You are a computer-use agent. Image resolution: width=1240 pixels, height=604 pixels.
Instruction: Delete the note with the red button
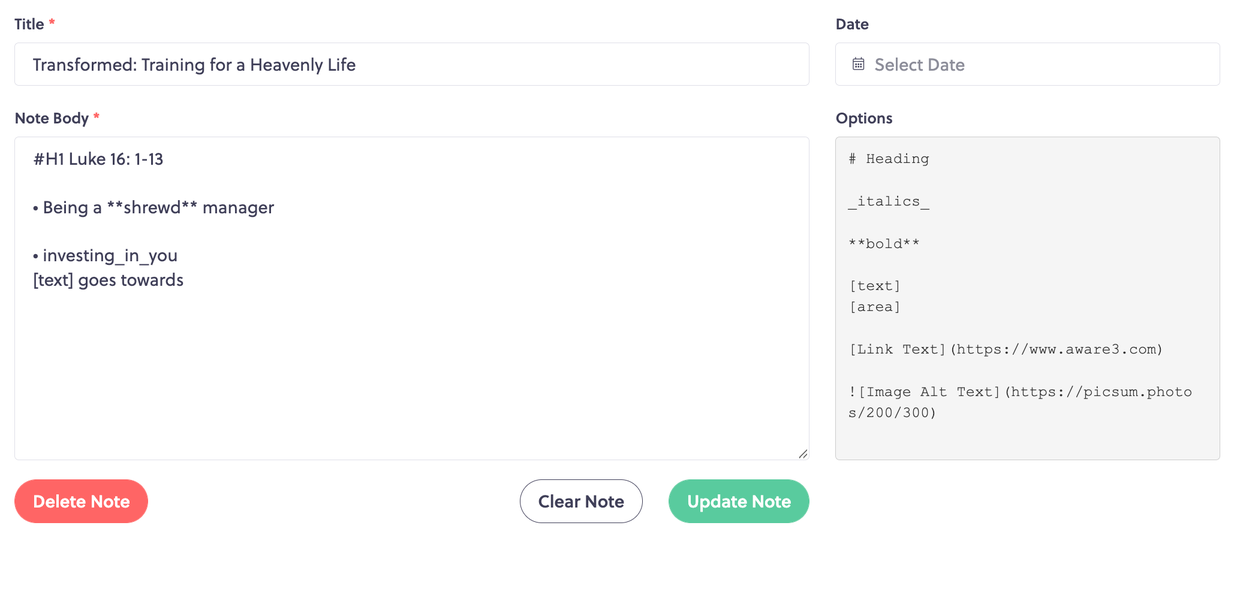click(x=81, y=501)
